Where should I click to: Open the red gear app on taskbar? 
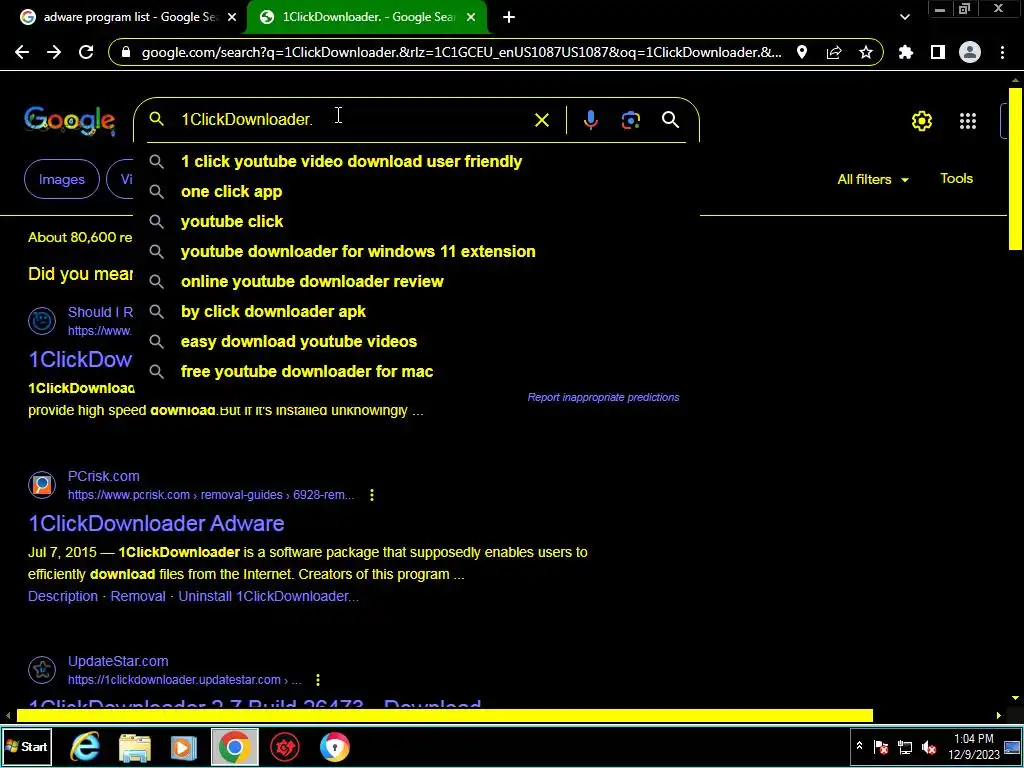pyautogui.click(x=285, y=746)
